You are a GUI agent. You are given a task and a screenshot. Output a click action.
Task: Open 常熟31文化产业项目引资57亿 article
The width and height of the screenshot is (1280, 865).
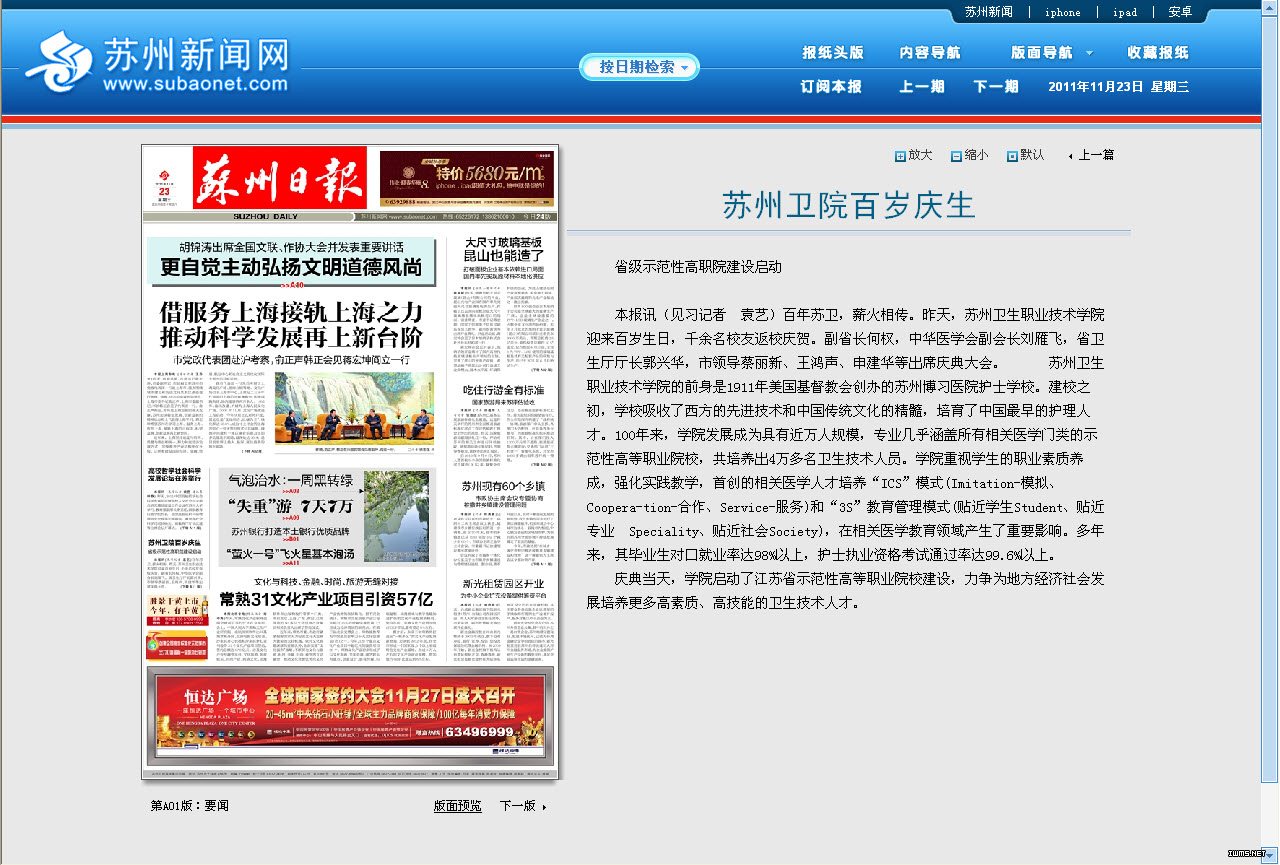tap(326, 599)
